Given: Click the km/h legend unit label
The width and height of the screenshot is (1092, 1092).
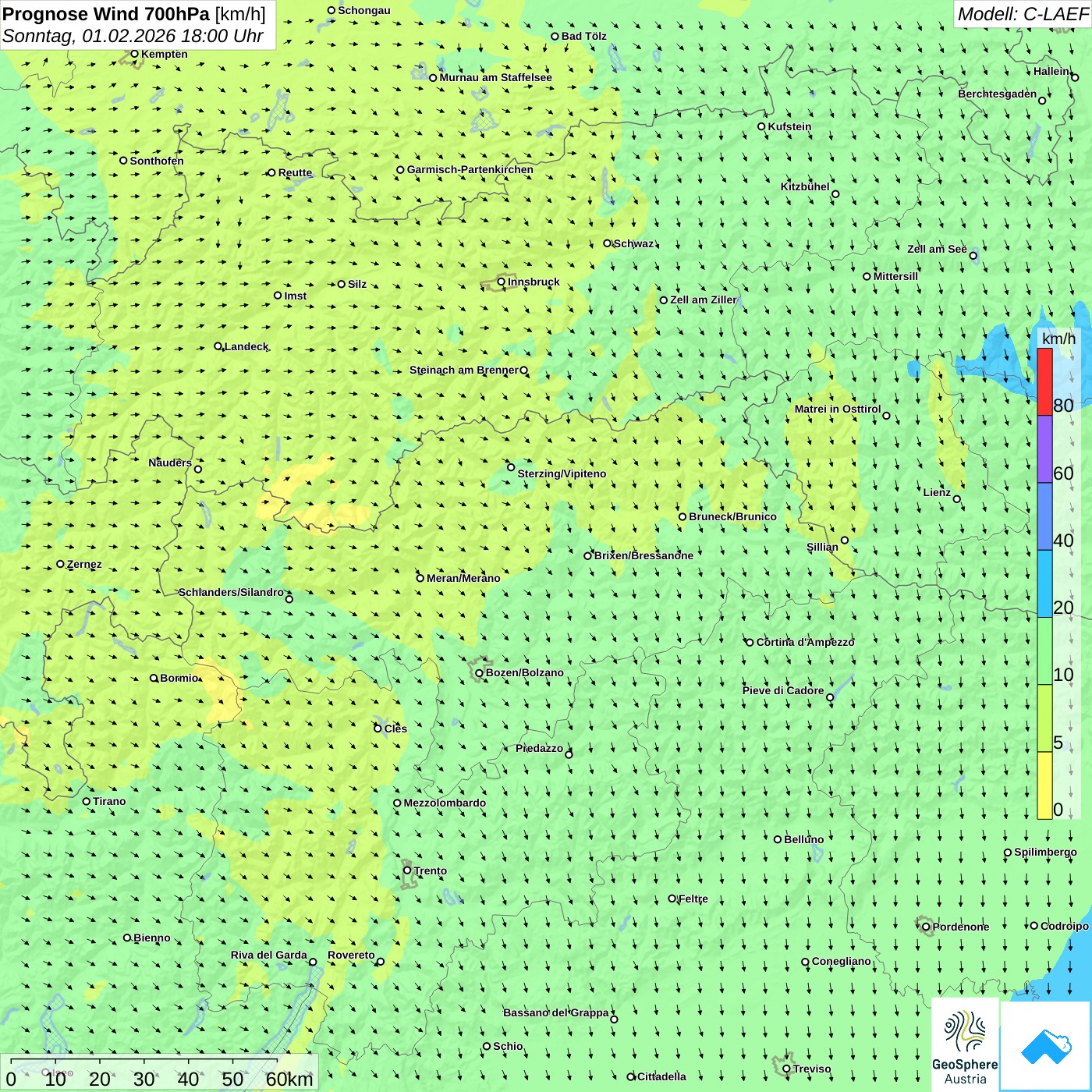Looking at the screenshot, I should coord(1058,339).
